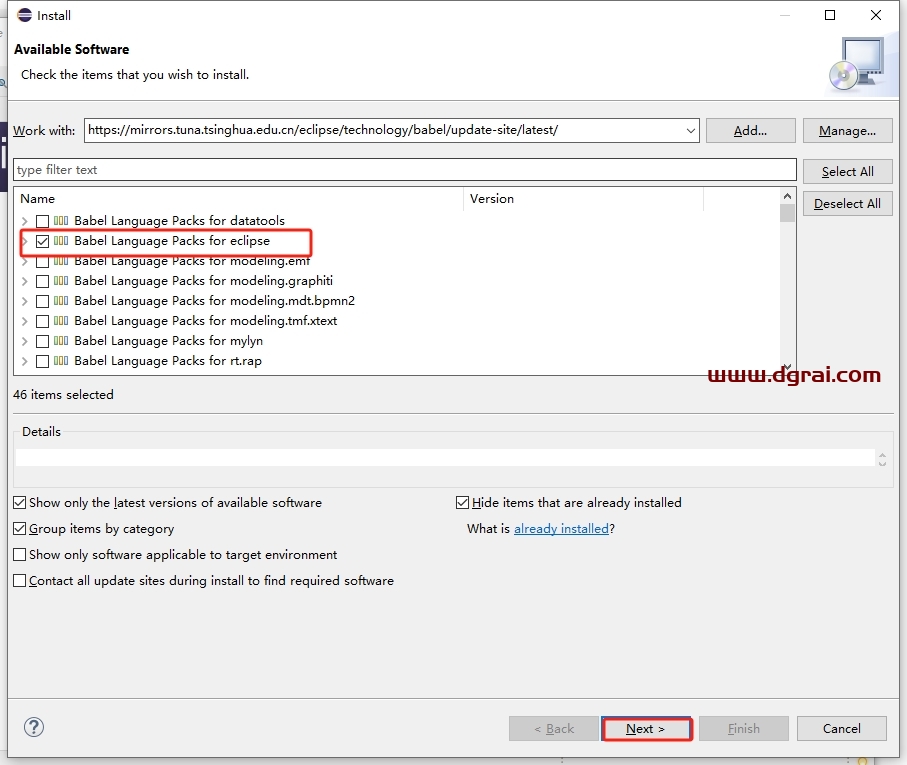907x765 pixels.
Task: Expand the mylyn language packs node
Action: pyautogui.click(x=24, y=341)
